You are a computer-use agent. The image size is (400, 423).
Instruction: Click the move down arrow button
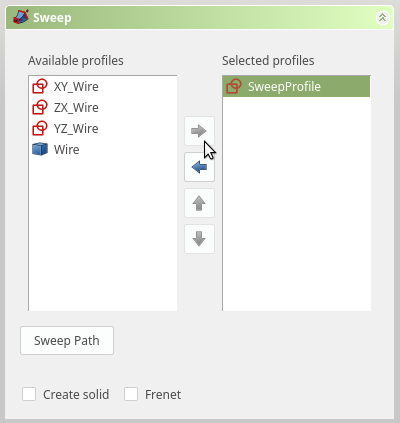199,239
